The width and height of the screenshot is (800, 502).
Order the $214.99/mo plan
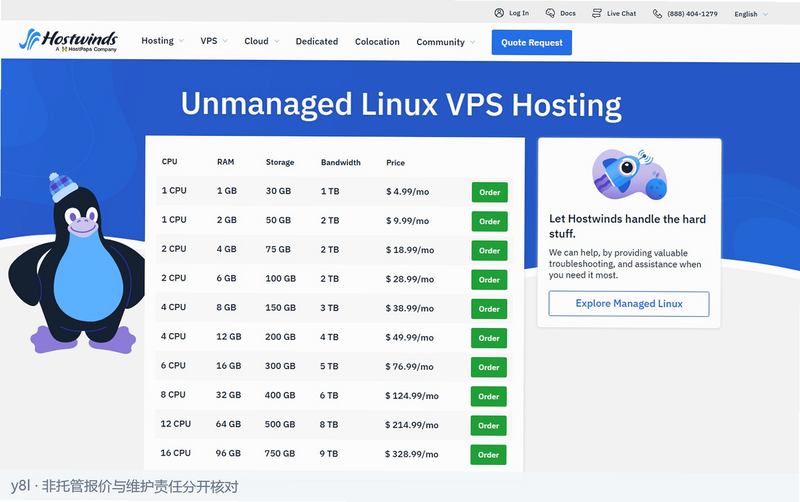[488, 425]
